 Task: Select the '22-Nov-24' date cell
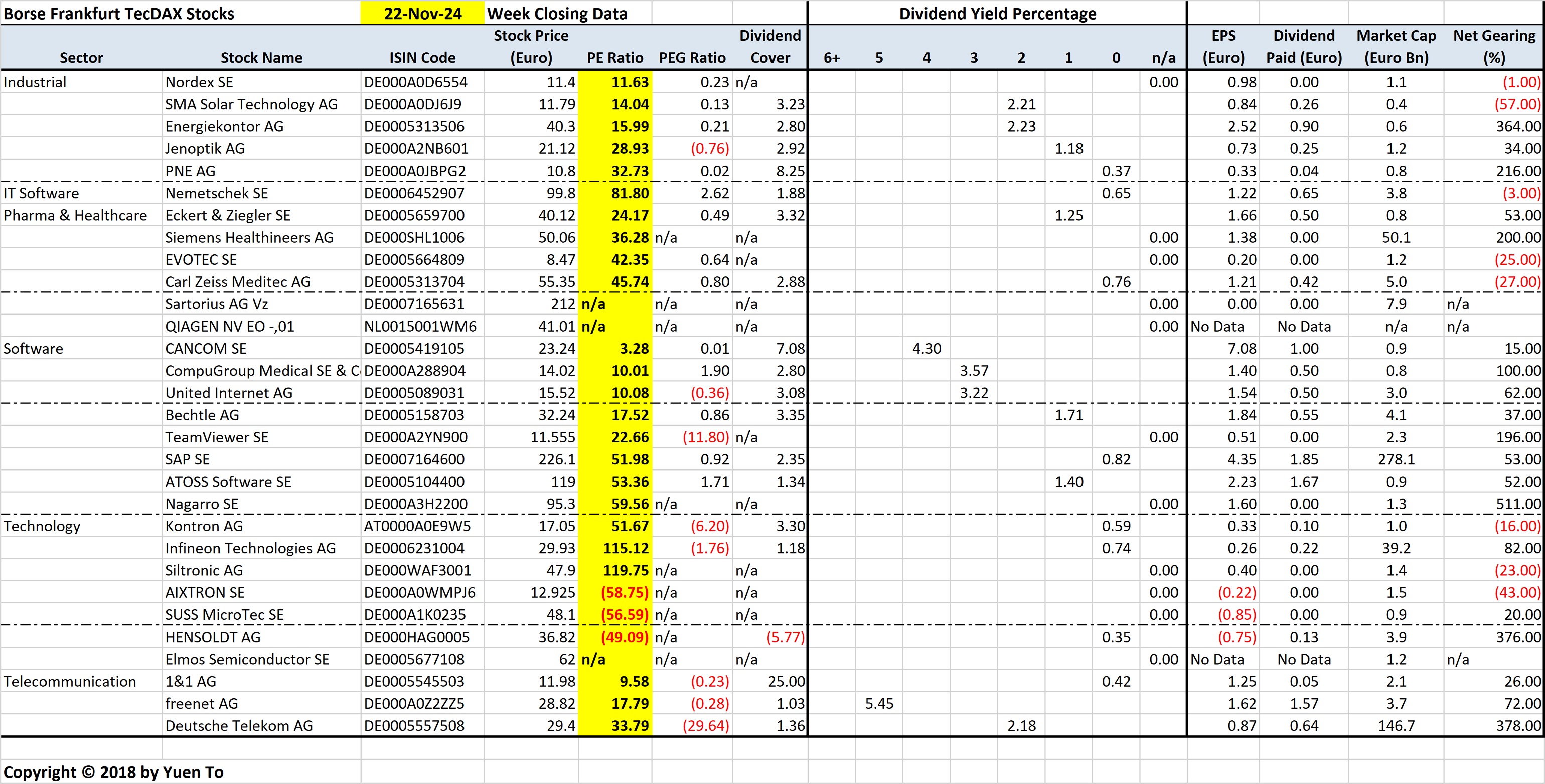point(422,13)
